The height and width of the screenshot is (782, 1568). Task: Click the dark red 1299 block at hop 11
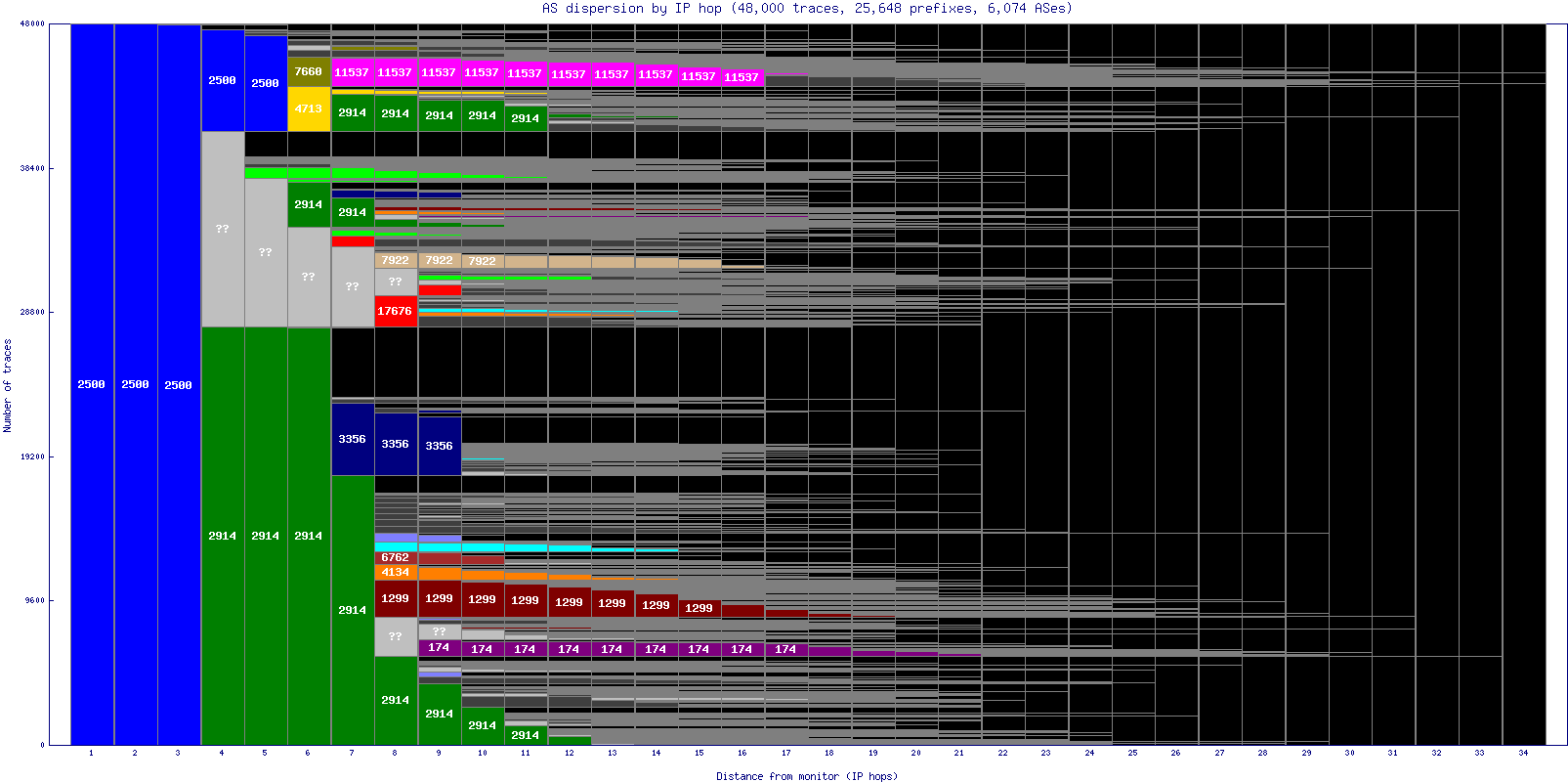coord(526,600)
